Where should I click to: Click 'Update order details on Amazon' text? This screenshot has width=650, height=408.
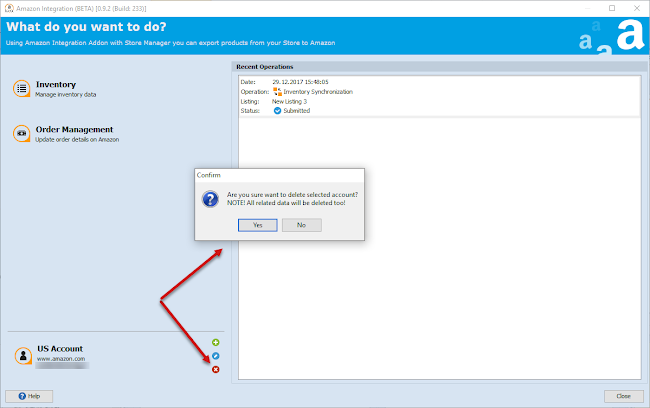77,140
